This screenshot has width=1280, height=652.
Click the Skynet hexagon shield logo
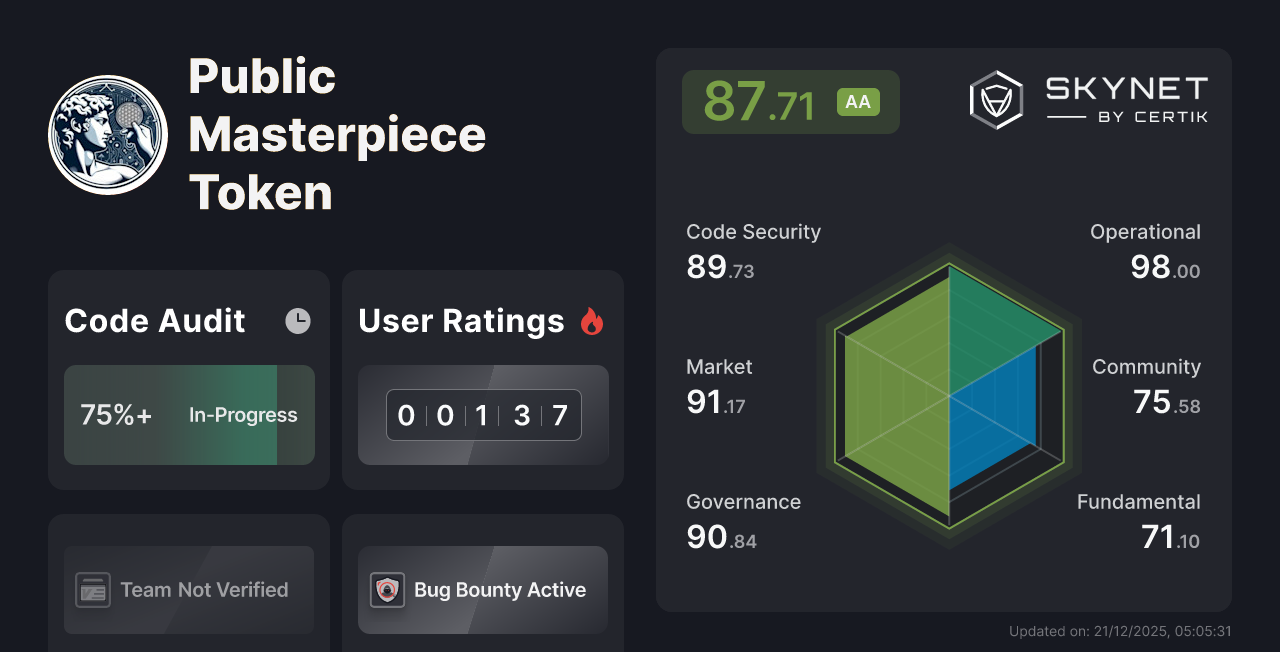pos(996,98)
